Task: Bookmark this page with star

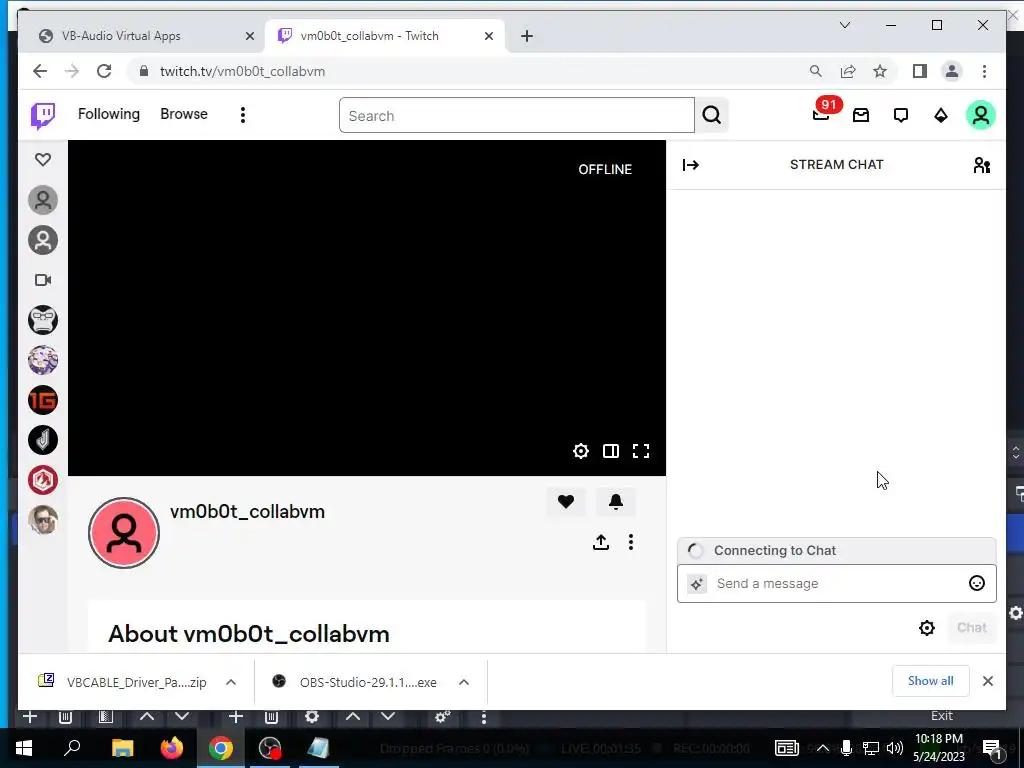Action: [x=880, y=71]
